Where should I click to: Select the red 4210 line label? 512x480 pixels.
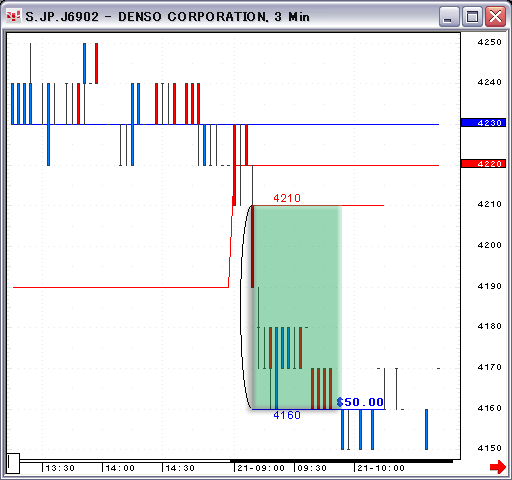[x=287, y=198]
